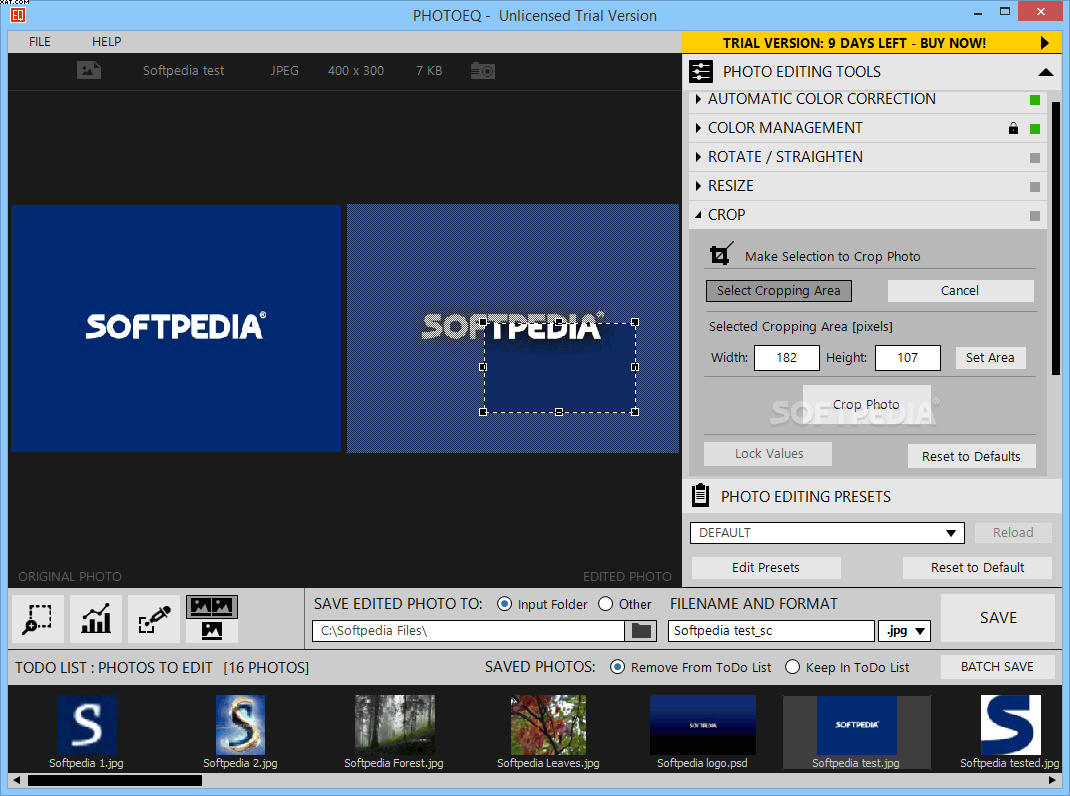Click the photo info image icon
The image size is (1070, 796).
89,70
